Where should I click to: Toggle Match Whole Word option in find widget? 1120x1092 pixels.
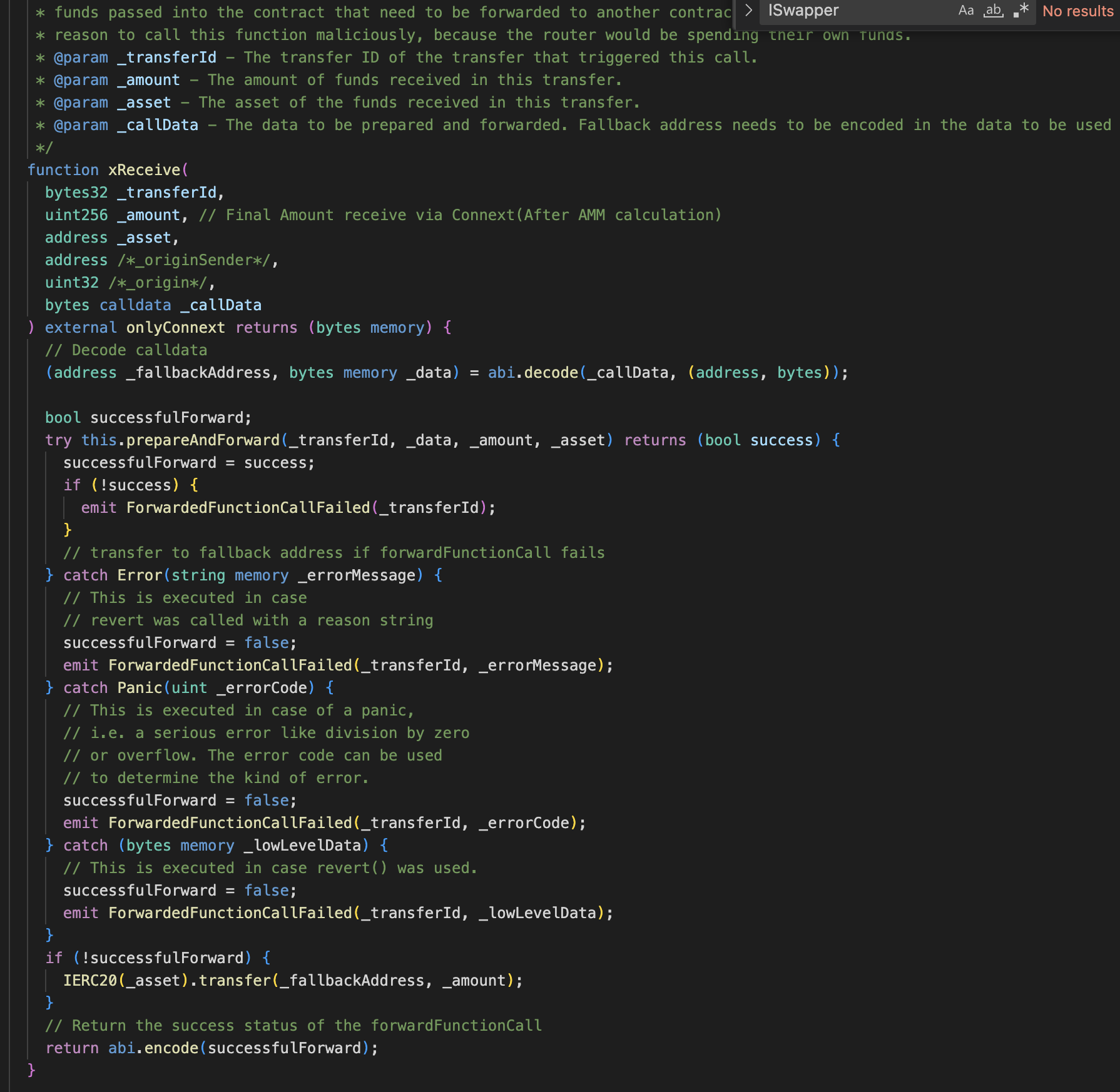[993, 11]
